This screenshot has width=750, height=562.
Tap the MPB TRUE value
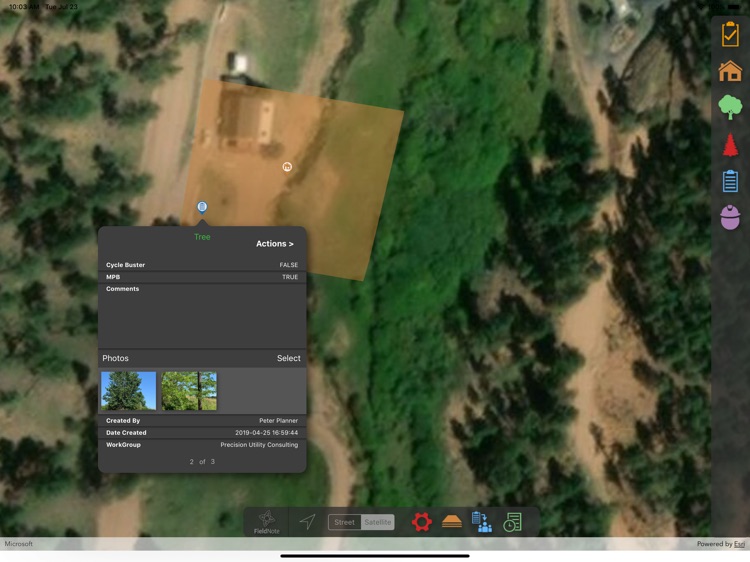click(x=290, y=277)
